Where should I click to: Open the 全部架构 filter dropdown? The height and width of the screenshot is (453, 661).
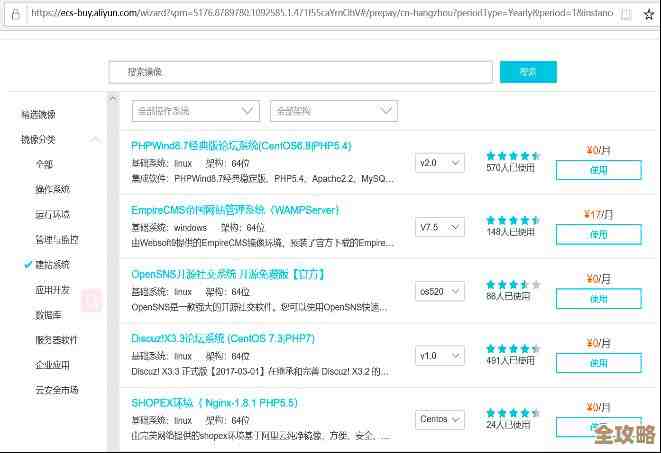334,111
